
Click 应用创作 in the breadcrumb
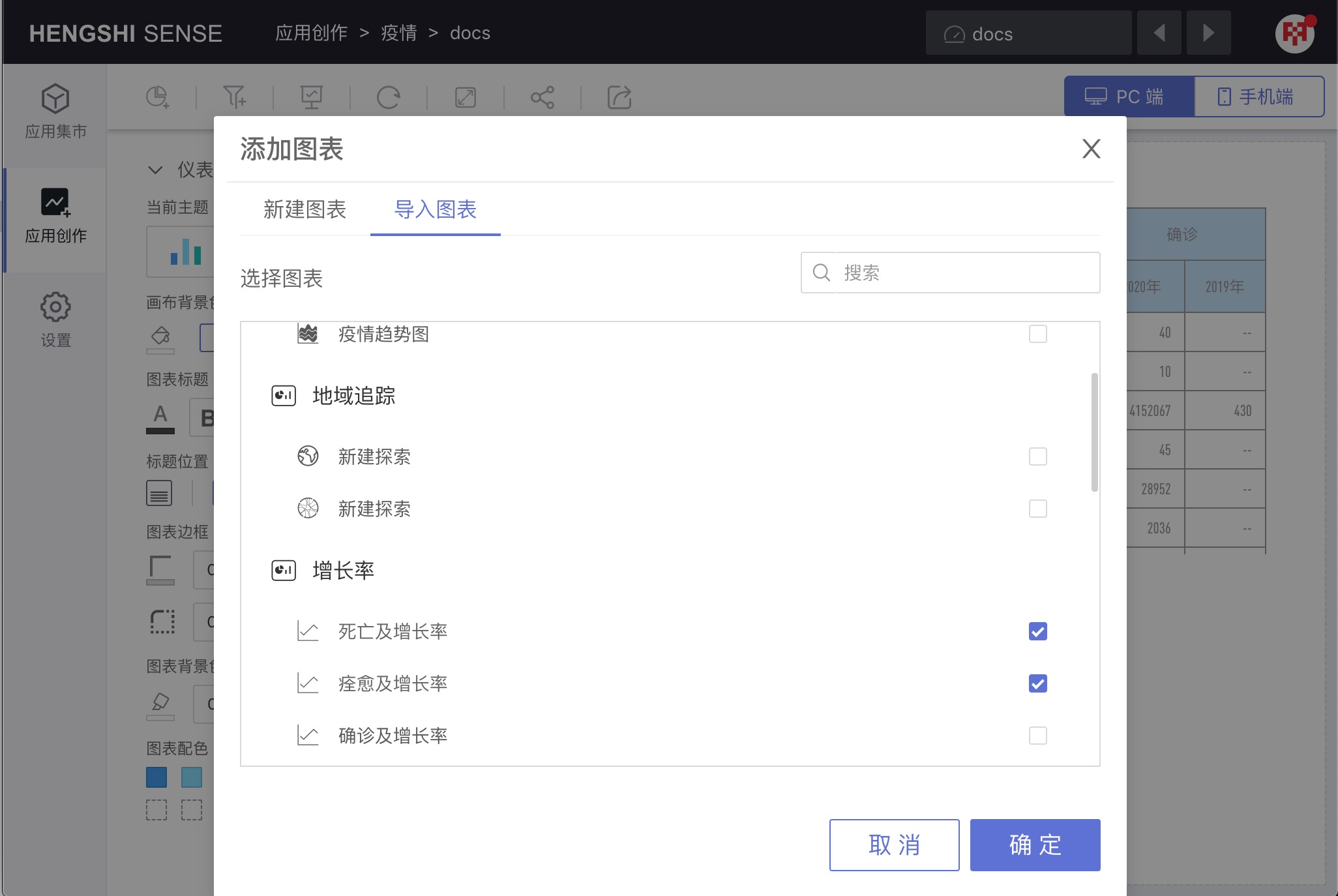(311, 33)
